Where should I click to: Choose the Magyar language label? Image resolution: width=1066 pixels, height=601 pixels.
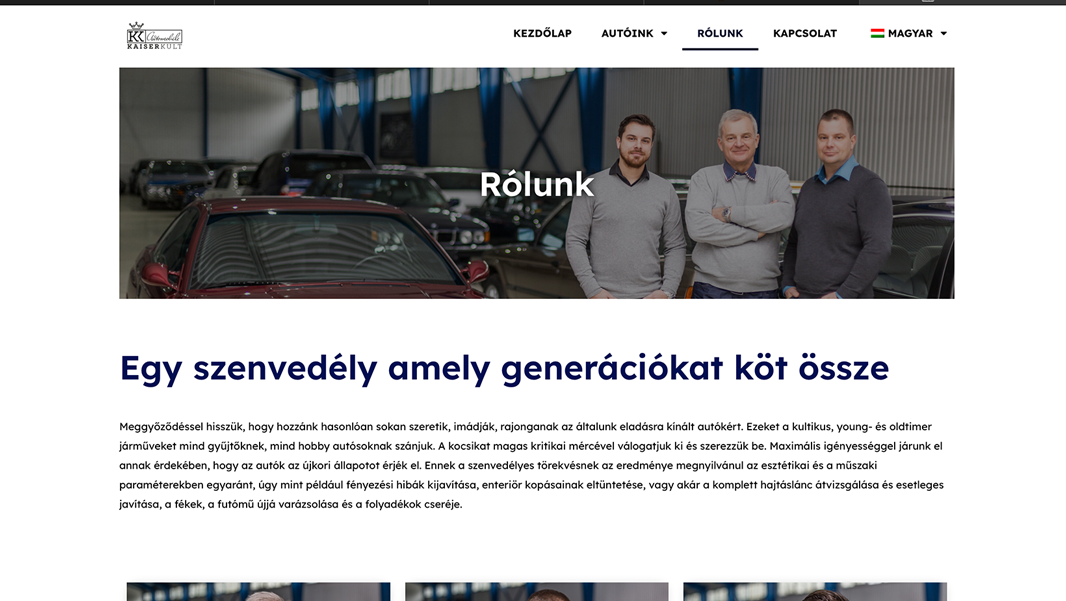click(x=910, y=33)
